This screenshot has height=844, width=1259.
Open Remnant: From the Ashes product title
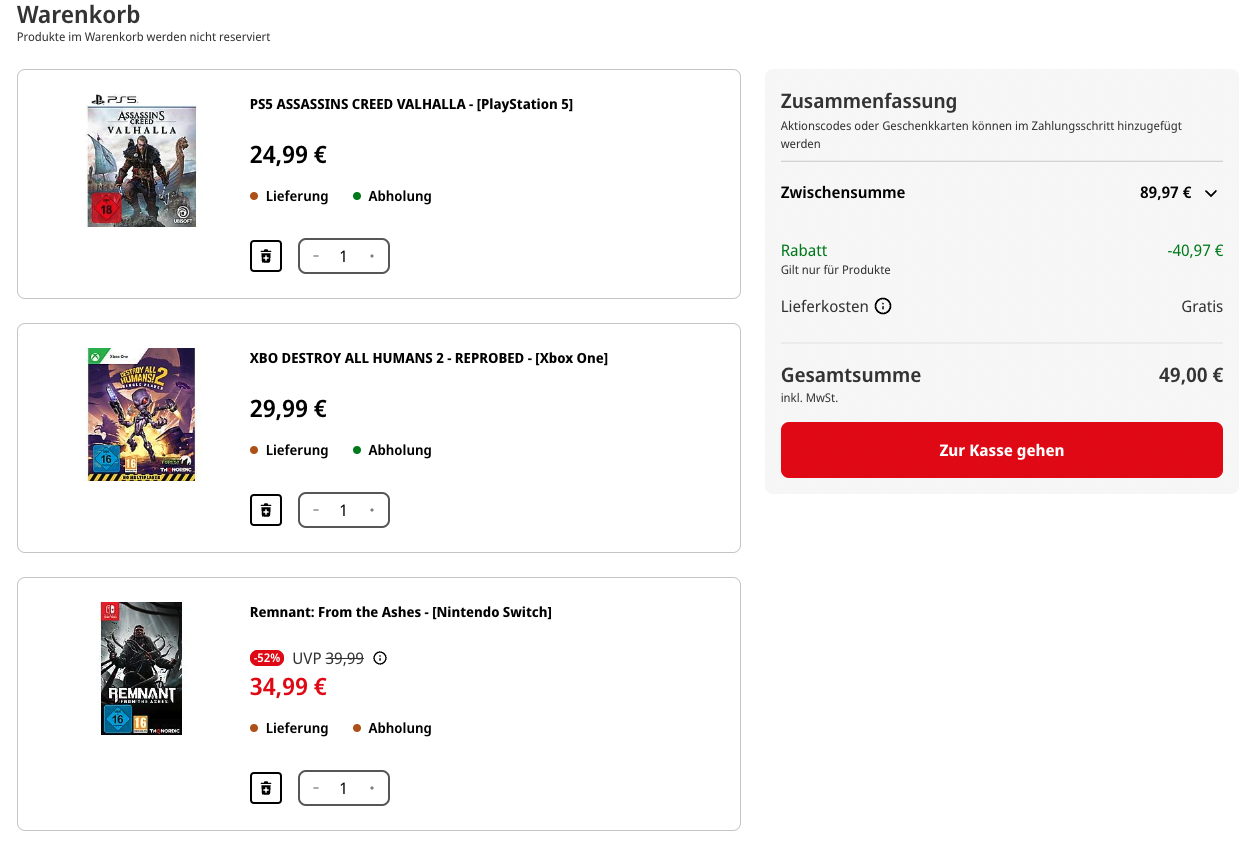(401, 612)
